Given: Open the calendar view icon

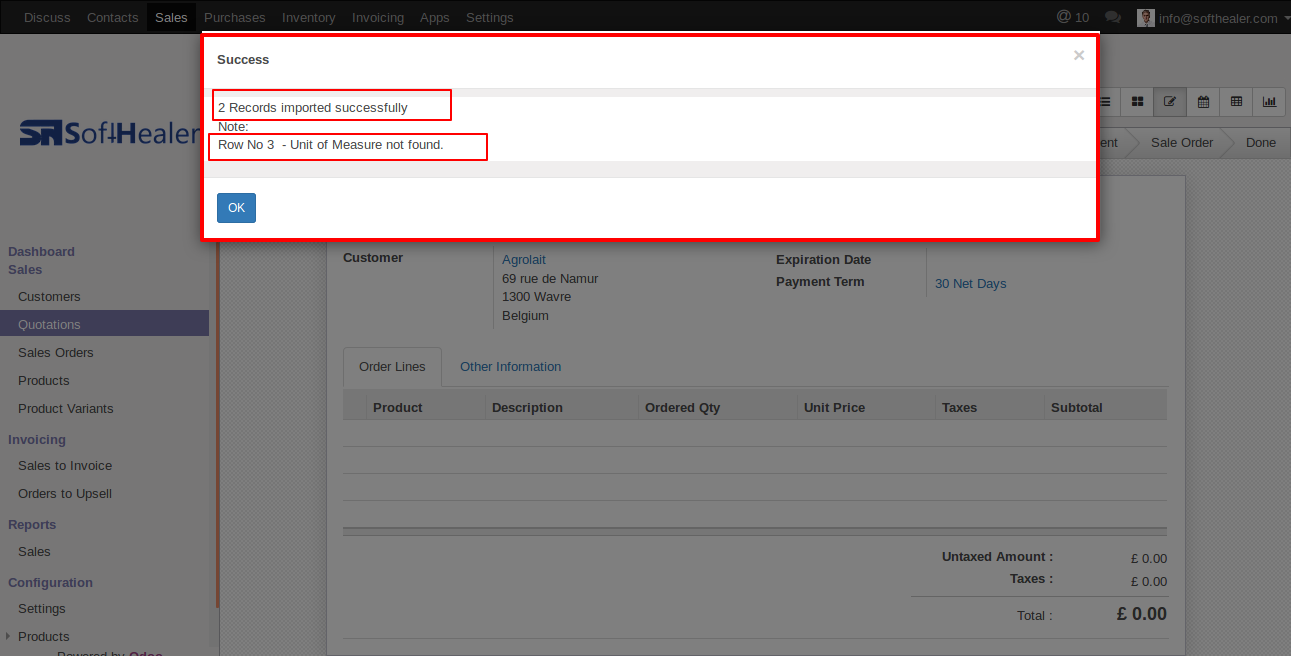Looking at the screenshot, I should click(1203, 102).
